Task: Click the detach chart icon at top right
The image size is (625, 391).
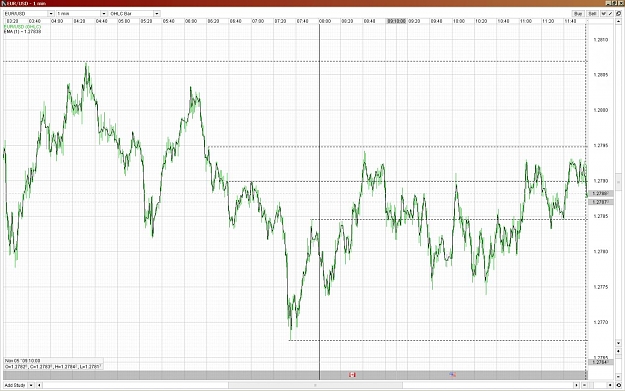Action: click(619, 14)
